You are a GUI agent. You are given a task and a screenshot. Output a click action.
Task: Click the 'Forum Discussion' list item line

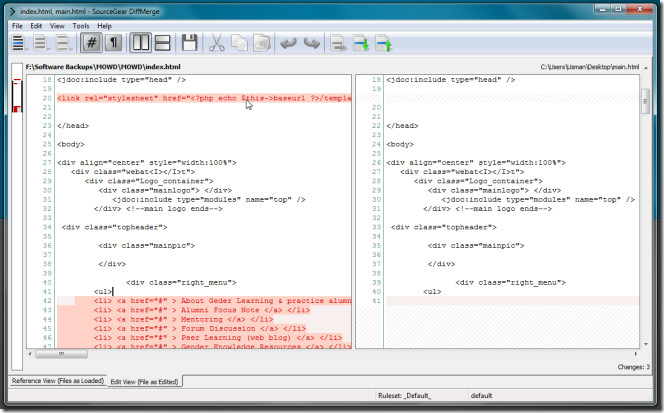point(200,329)
